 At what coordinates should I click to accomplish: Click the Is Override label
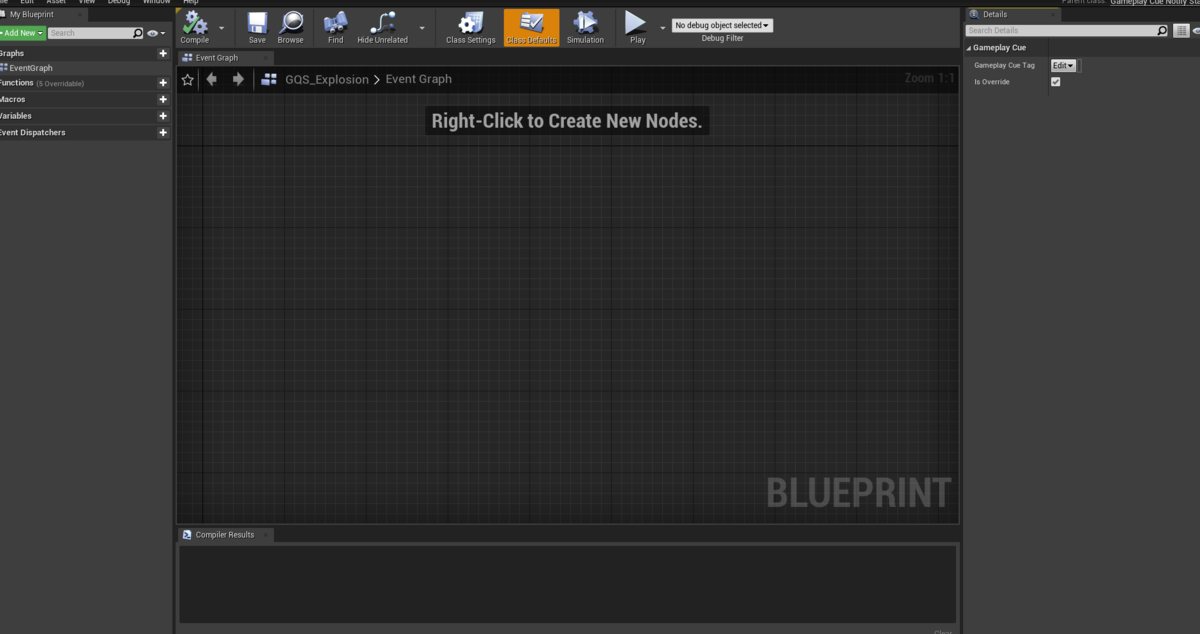coord(992,82)
